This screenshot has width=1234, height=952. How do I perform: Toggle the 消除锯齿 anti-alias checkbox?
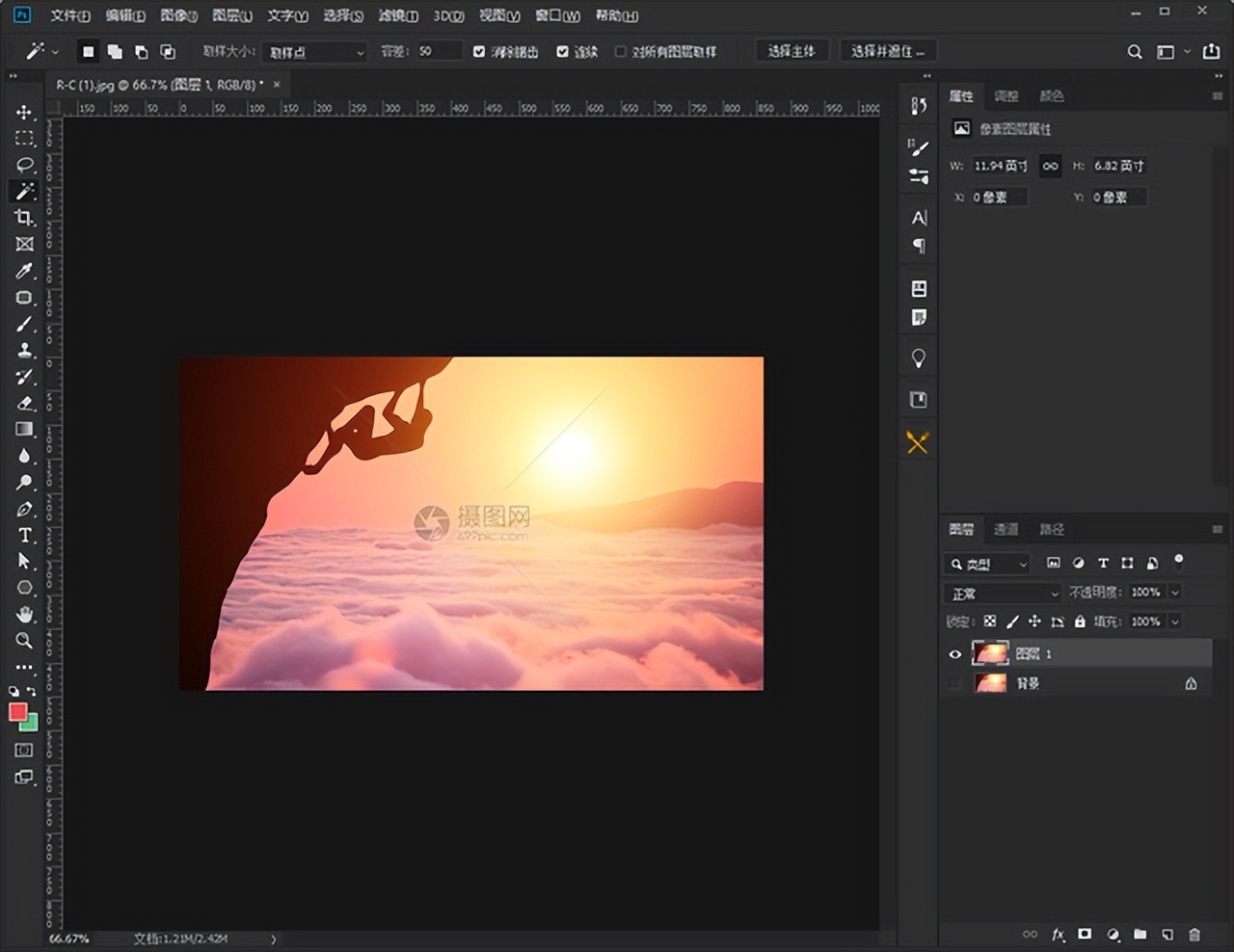tap(479, 51)
